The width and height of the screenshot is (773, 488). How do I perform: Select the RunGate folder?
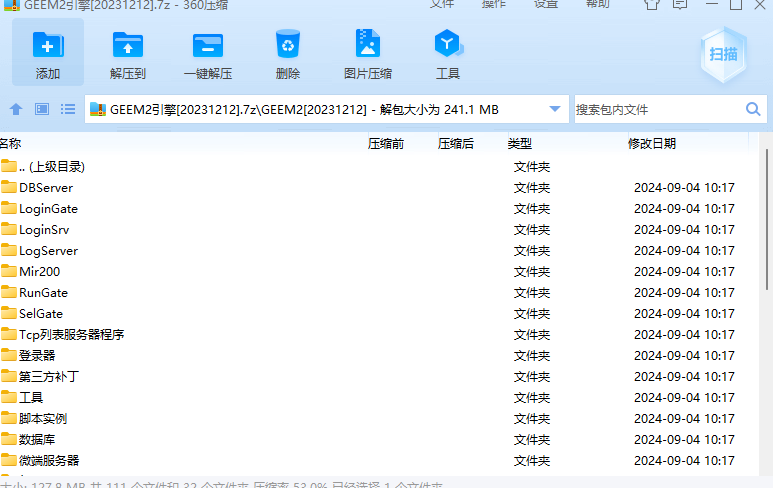pyautogui.click(x=380, y=292)
